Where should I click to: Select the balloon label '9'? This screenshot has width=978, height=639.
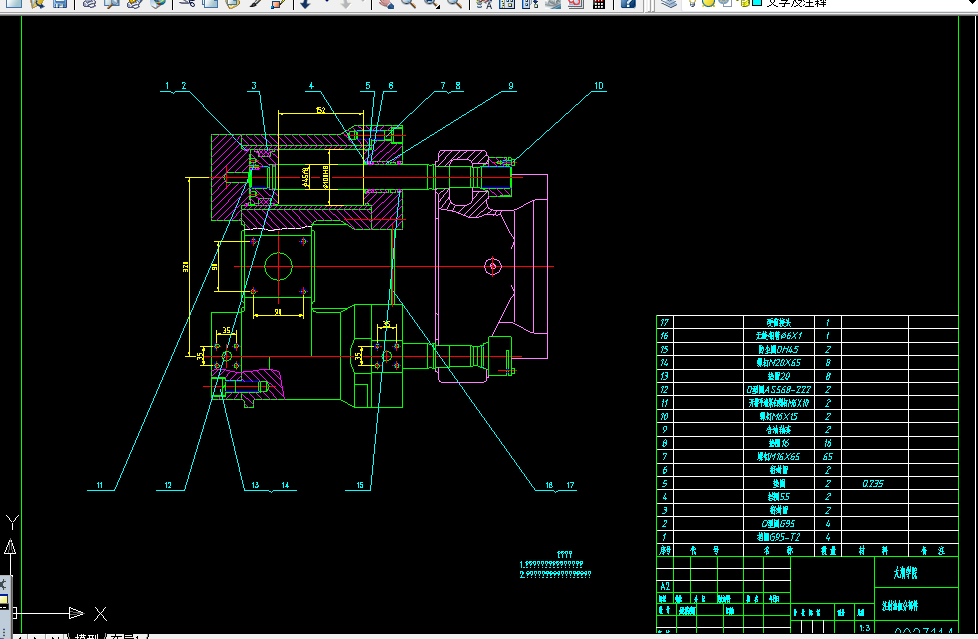pyautogui.click(x=511, y=86)
